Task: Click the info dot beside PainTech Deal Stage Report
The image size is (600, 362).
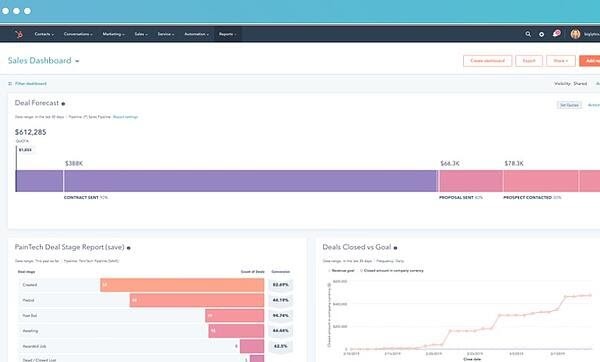Action: pos(129,248)
